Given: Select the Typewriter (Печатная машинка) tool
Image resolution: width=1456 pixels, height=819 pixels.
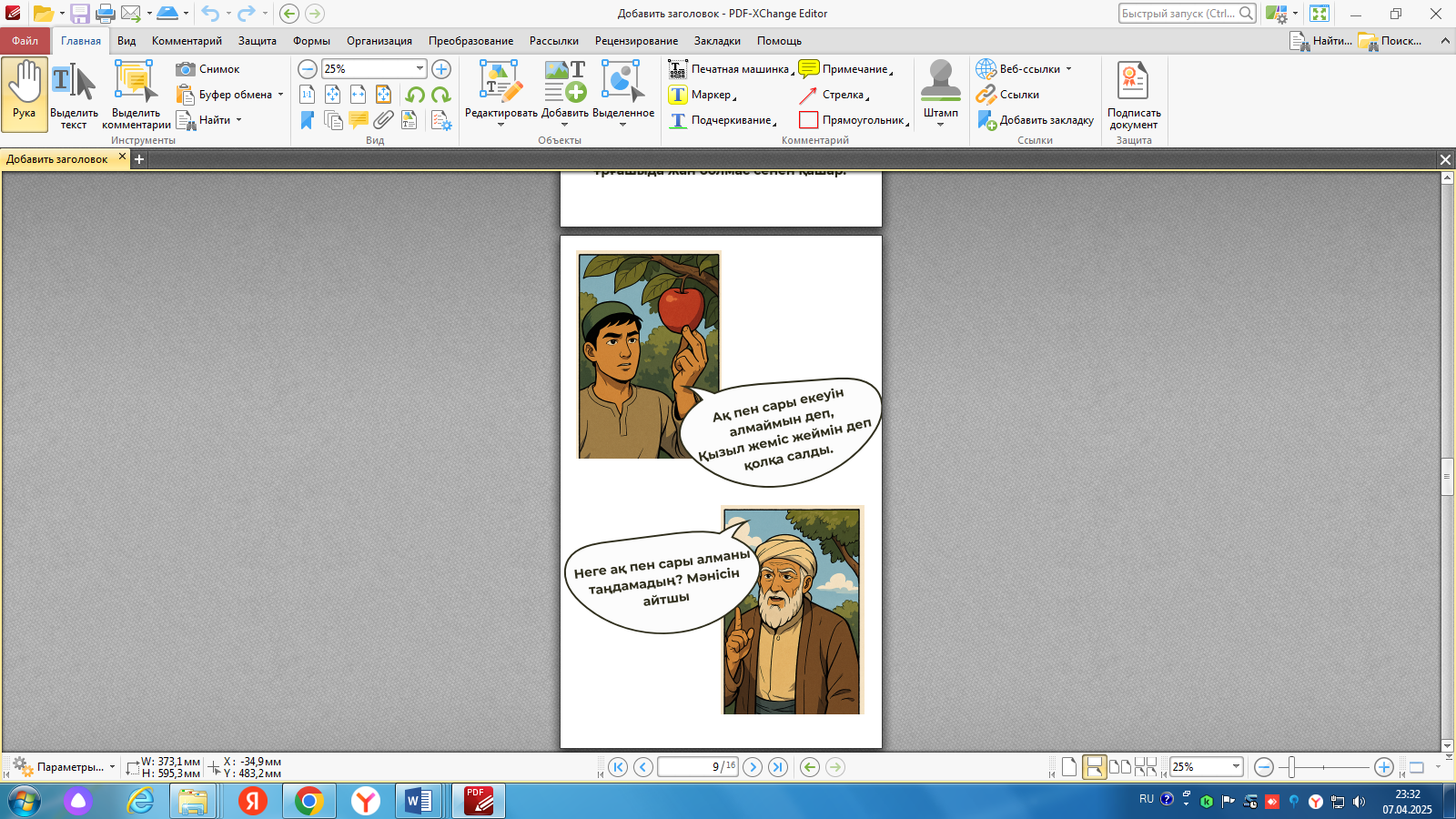Looking at the screenshot, I should pyautogui.click(x=678, y=69).
